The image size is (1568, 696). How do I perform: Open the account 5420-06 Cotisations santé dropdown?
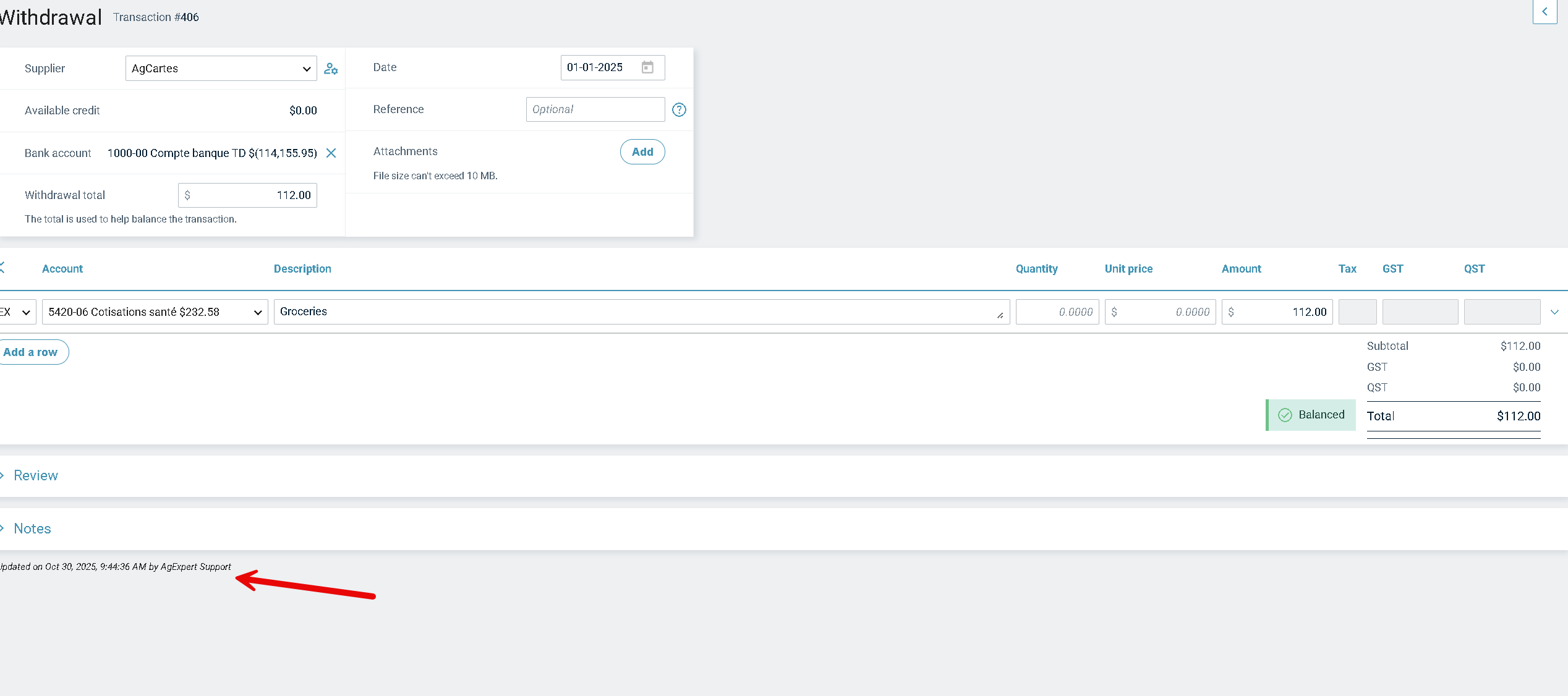click(x=155, y=312)
